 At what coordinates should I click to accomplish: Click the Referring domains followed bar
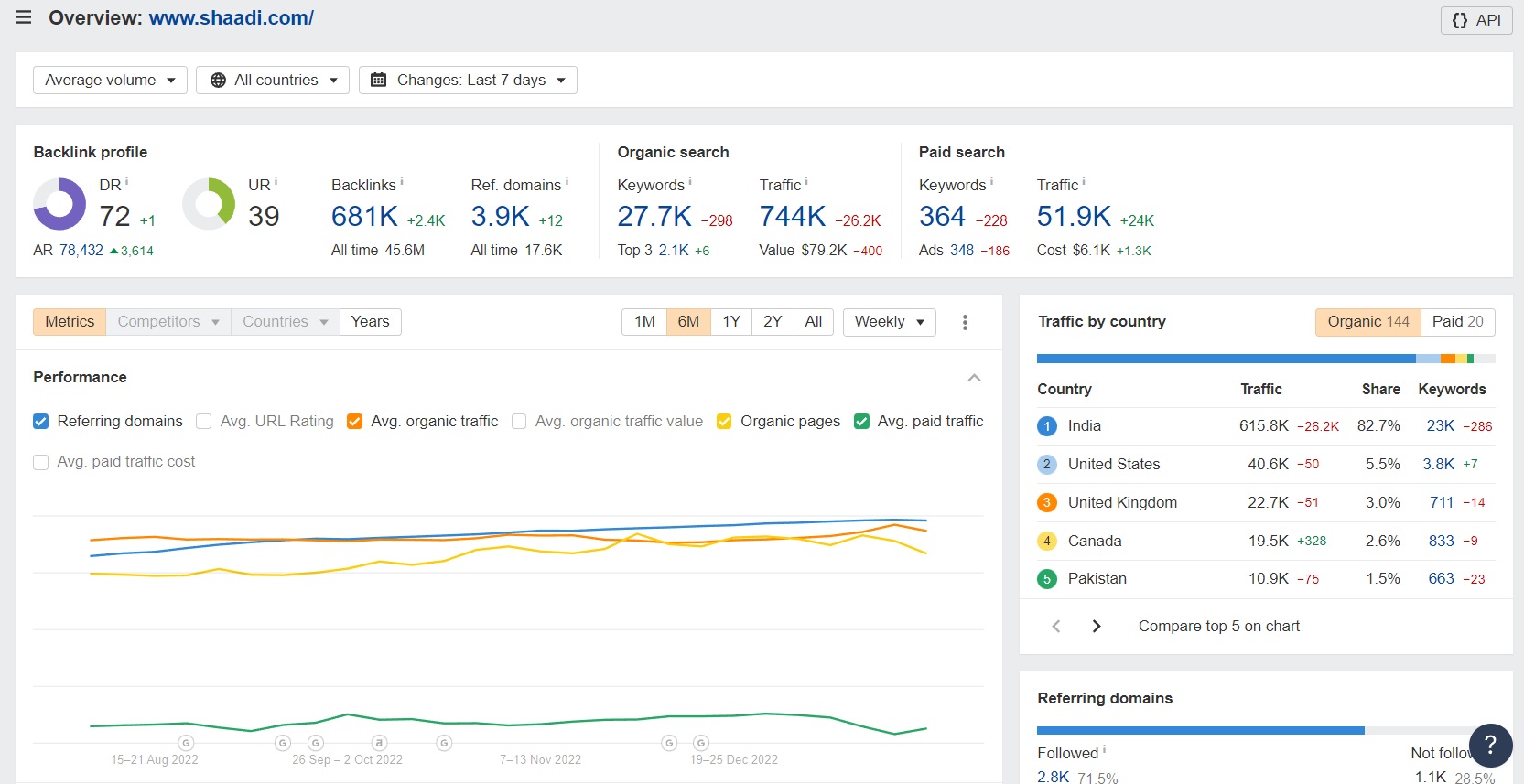tap(1201, 730)
